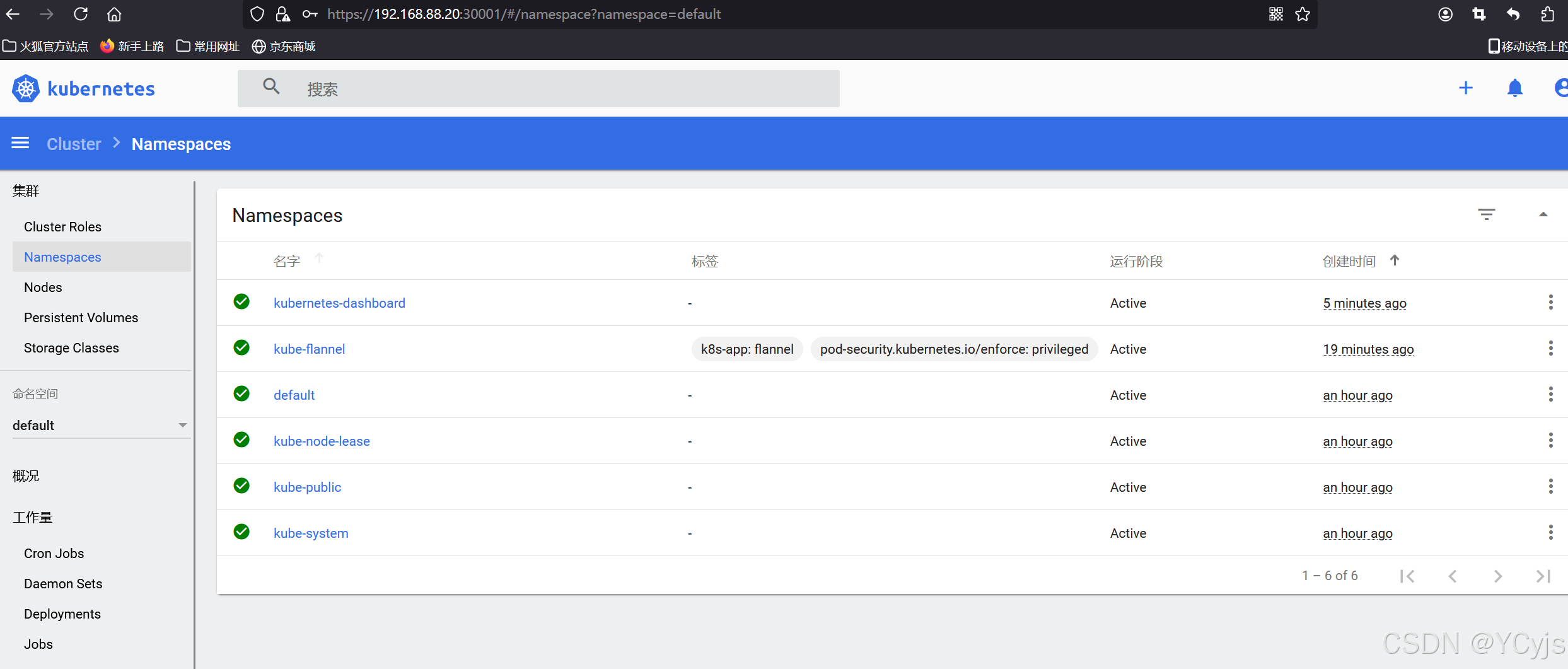The height and width of the screenshot is (669, 1568).
Task: Open 新手上路 bookmark
Action: point(132,46)
